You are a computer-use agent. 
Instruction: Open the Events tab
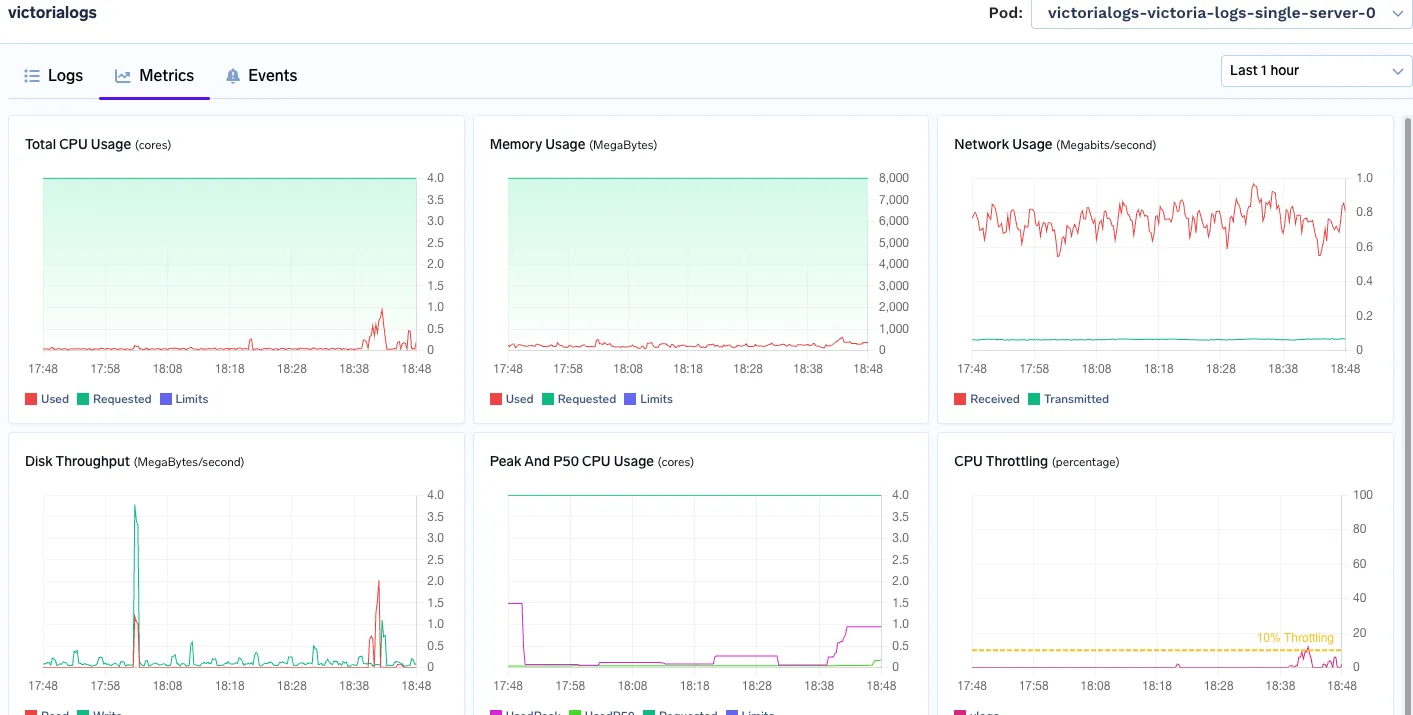[261, 76]
